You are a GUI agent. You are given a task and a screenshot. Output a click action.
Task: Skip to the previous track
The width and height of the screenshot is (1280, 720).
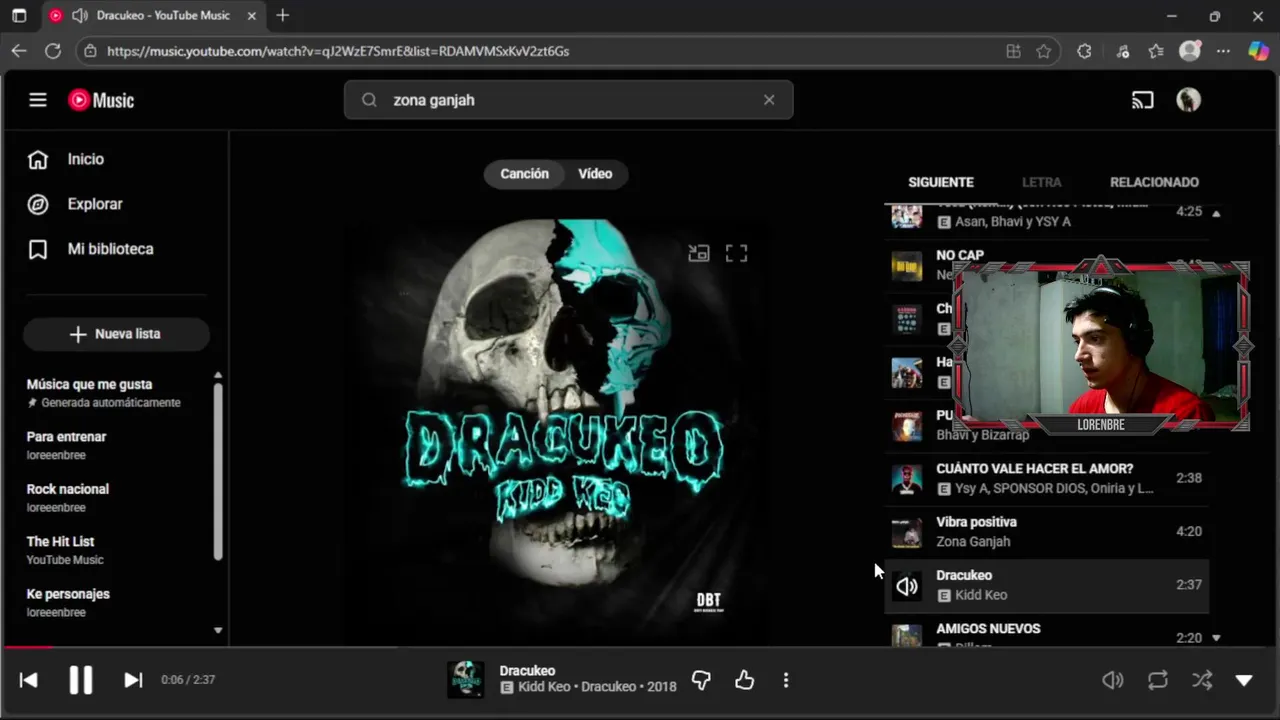click(x=29, y=680)
